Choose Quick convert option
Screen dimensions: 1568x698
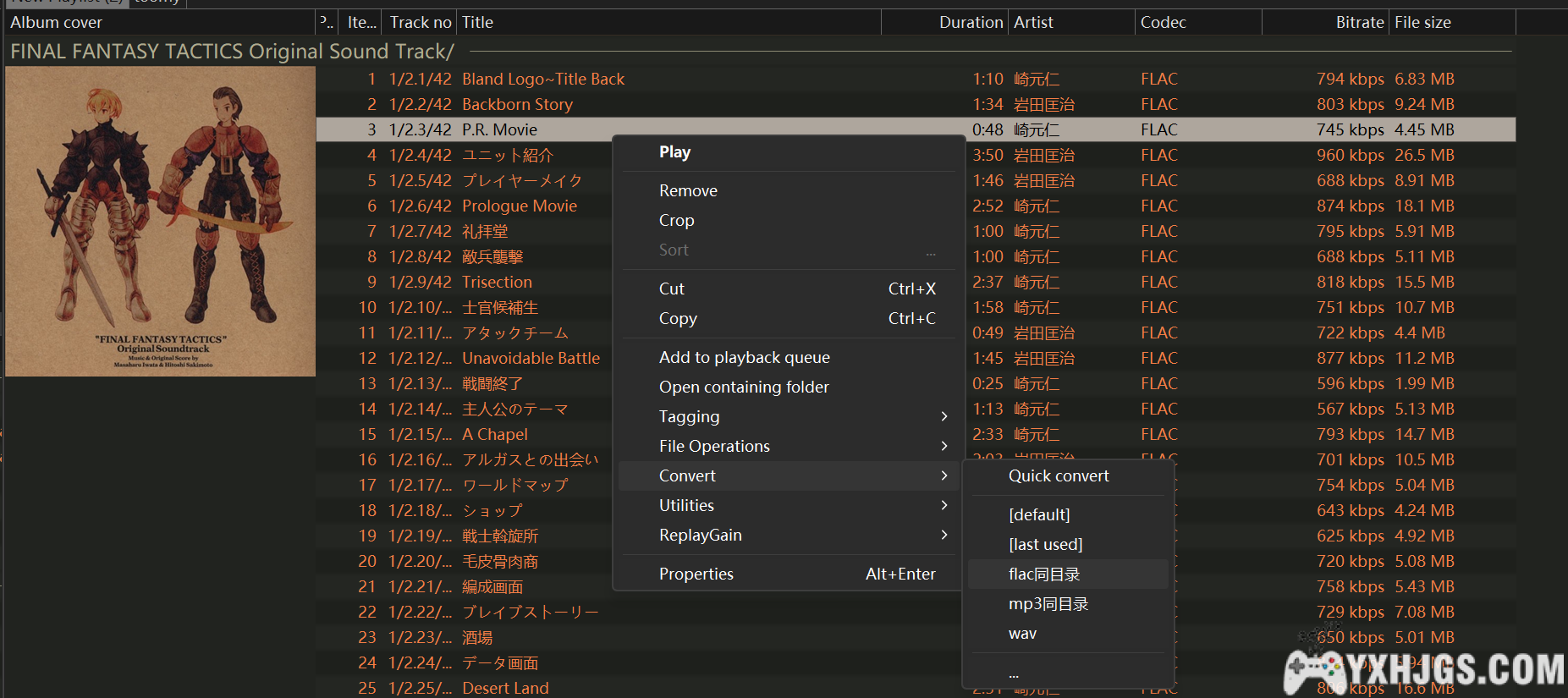pyautogui.click(x=1058, y=476)
